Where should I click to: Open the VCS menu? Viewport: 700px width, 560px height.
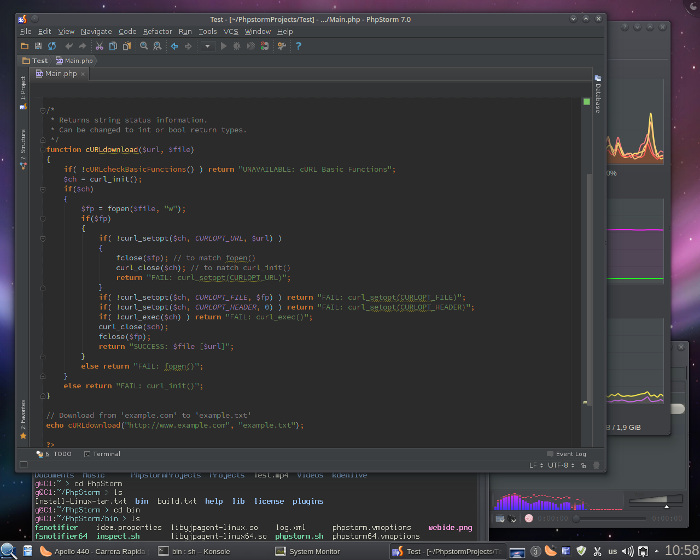[x=231, y=31]
